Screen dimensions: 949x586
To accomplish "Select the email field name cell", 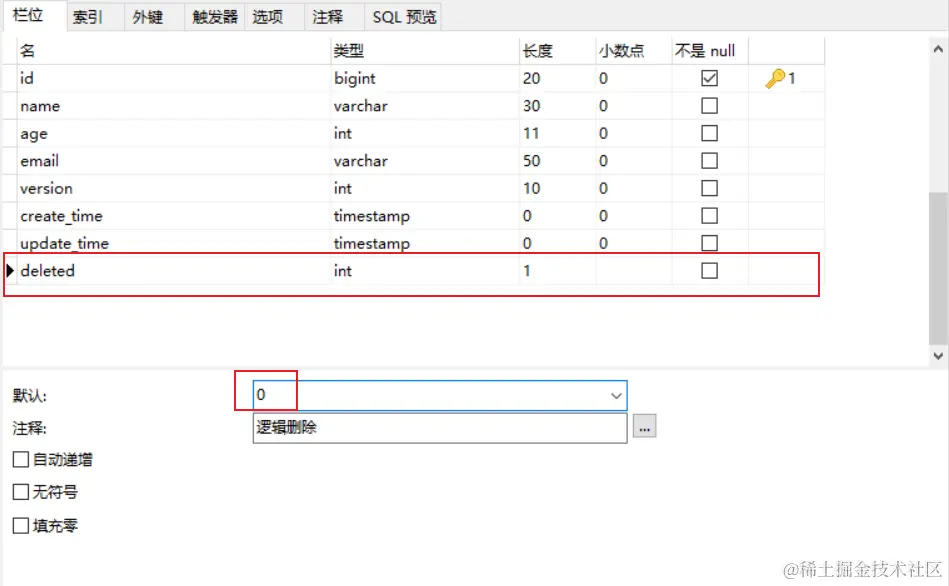I will tap(173, 160).
